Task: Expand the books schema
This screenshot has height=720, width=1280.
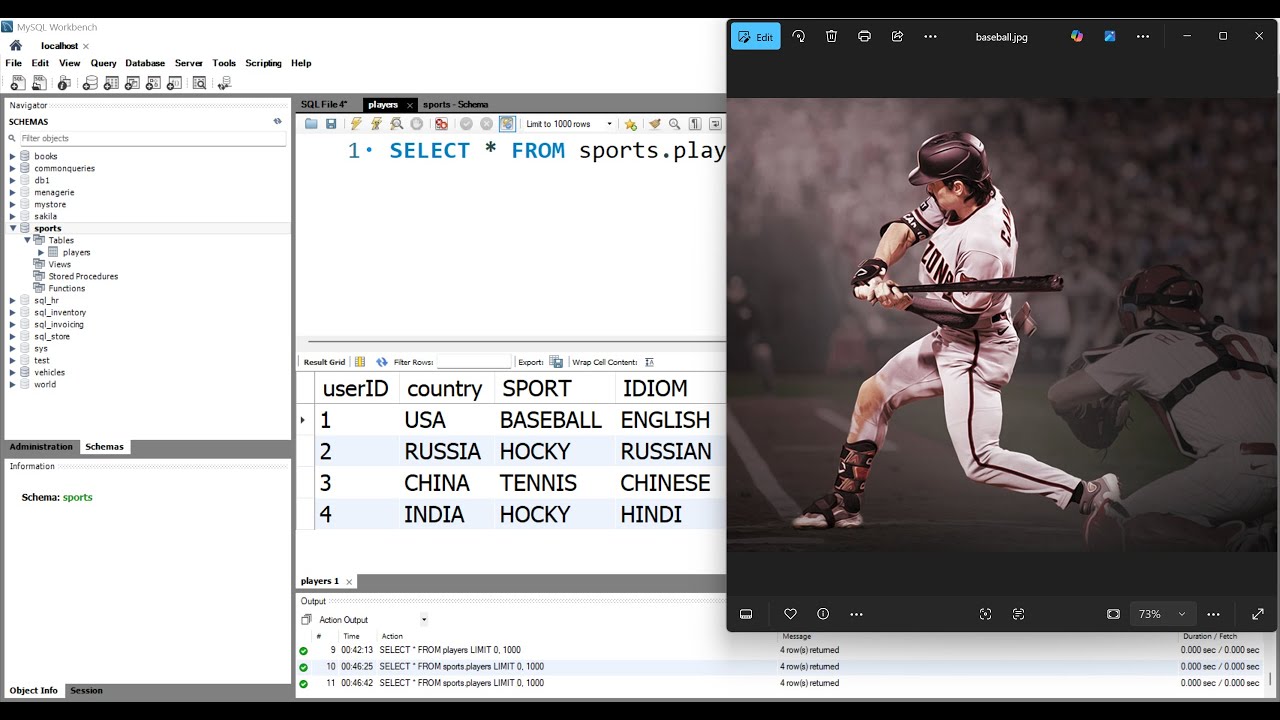Action: 13,156
